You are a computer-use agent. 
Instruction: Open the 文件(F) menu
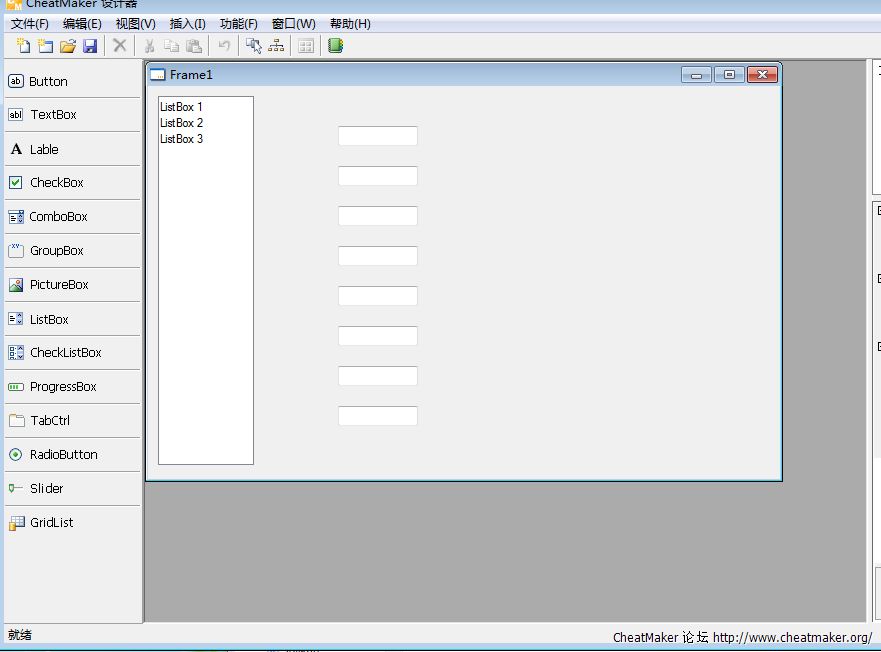[x=30, y=24]
